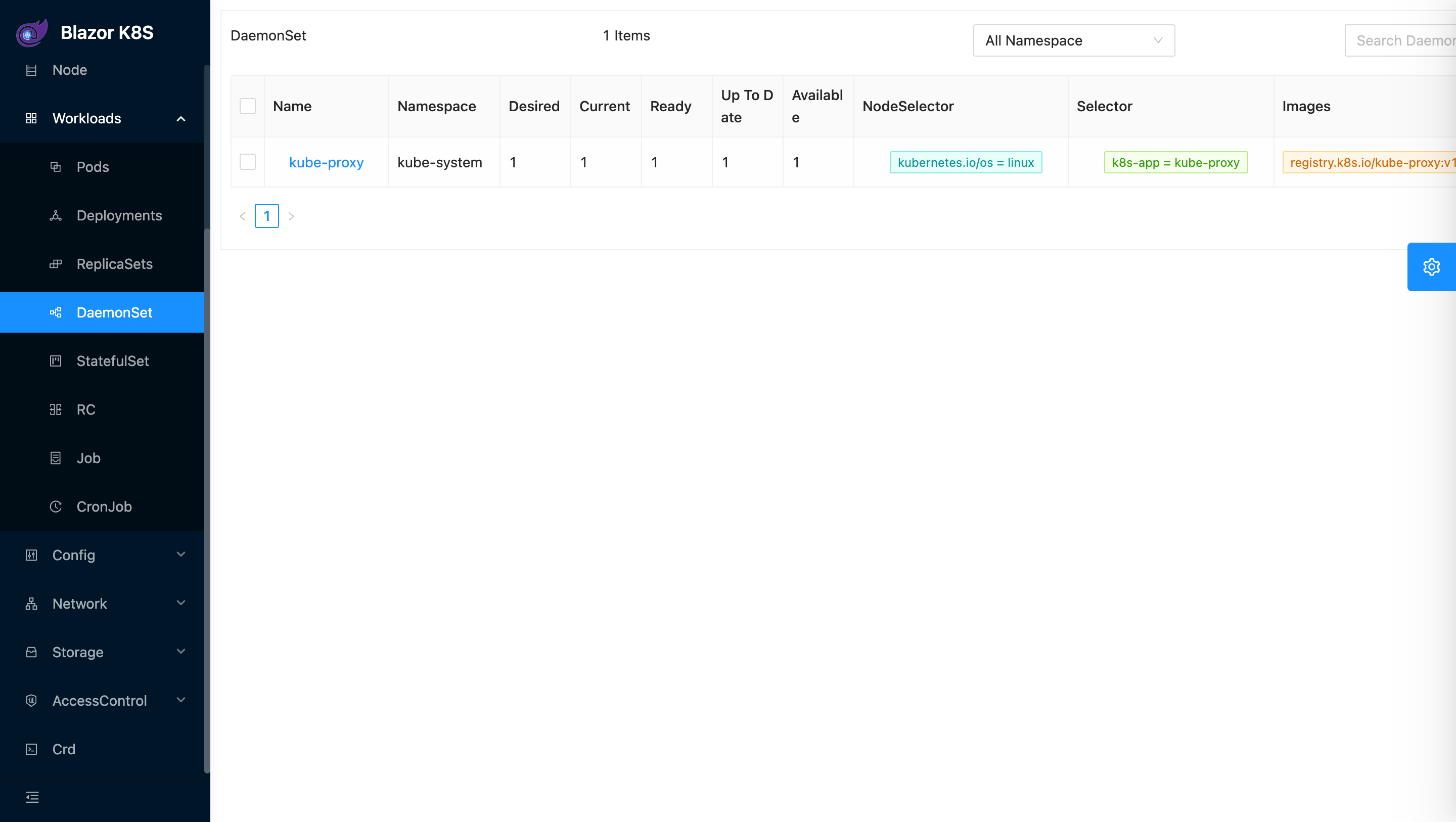The height and width of the screenshot is (822, 1456).
Task: Click the DaemonSet icon in sidebar
Action: tap(56, 312)
